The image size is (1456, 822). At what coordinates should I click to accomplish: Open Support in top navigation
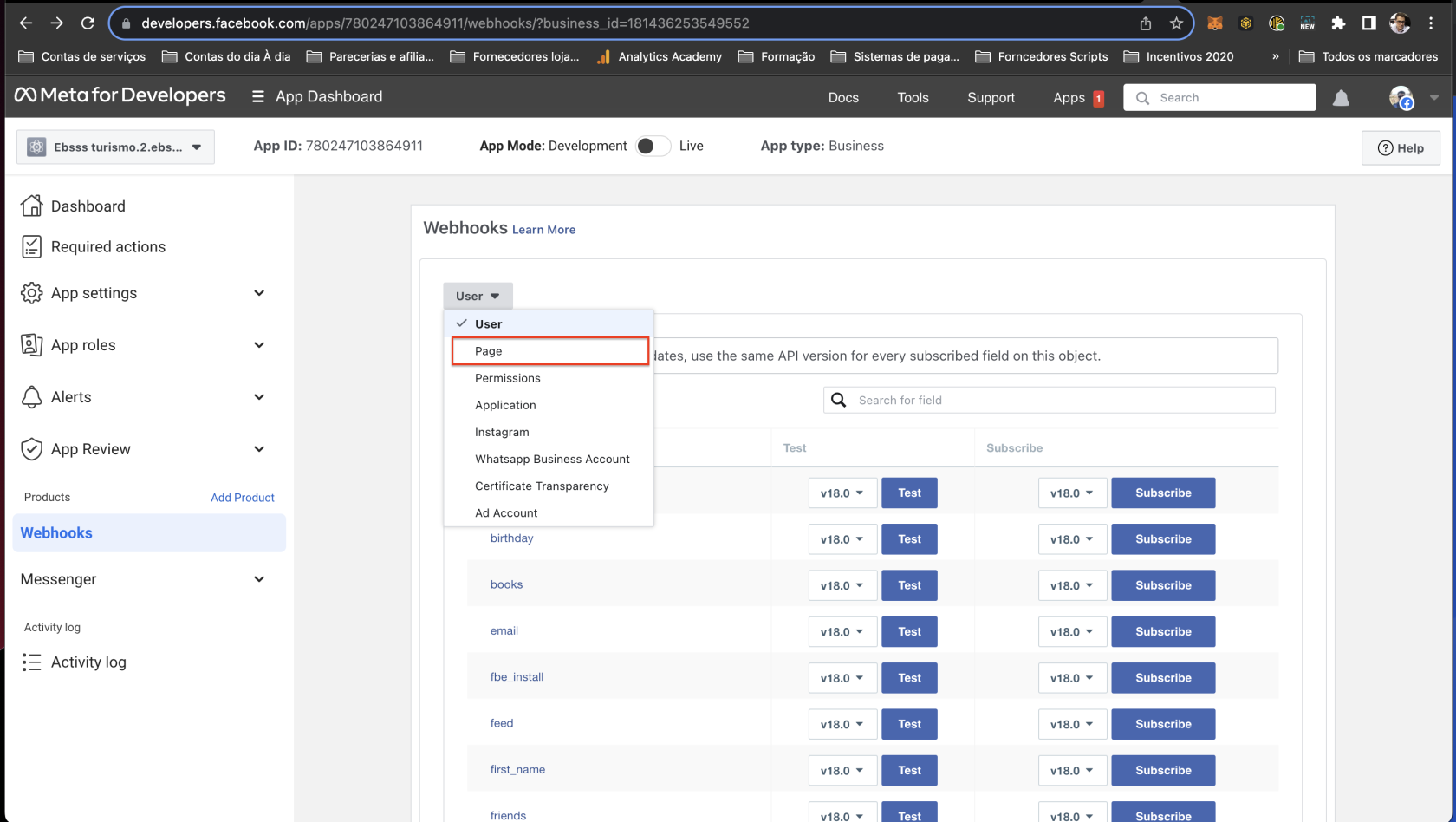pyautogui.click(x=991, y=97)
